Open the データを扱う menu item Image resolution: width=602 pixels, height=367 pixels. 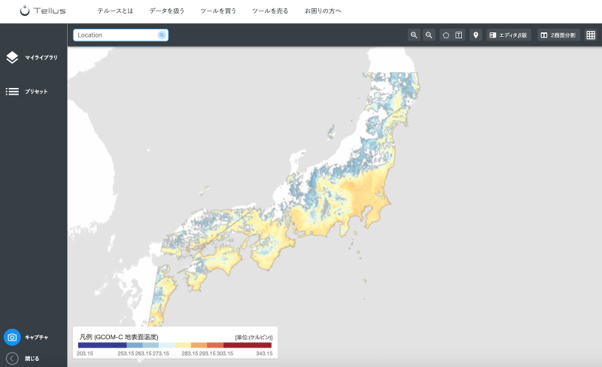pyautogui.click(x=167, y=11)
